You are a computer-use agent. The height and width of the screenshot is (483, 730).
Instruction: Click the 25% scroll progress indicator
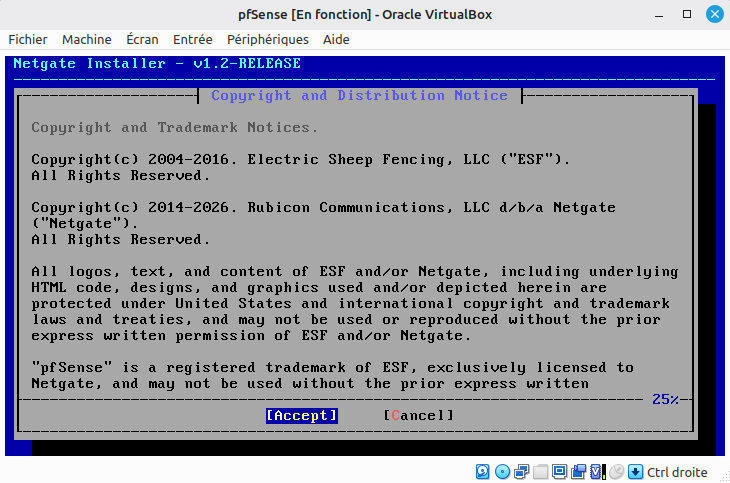click(665, 399)
